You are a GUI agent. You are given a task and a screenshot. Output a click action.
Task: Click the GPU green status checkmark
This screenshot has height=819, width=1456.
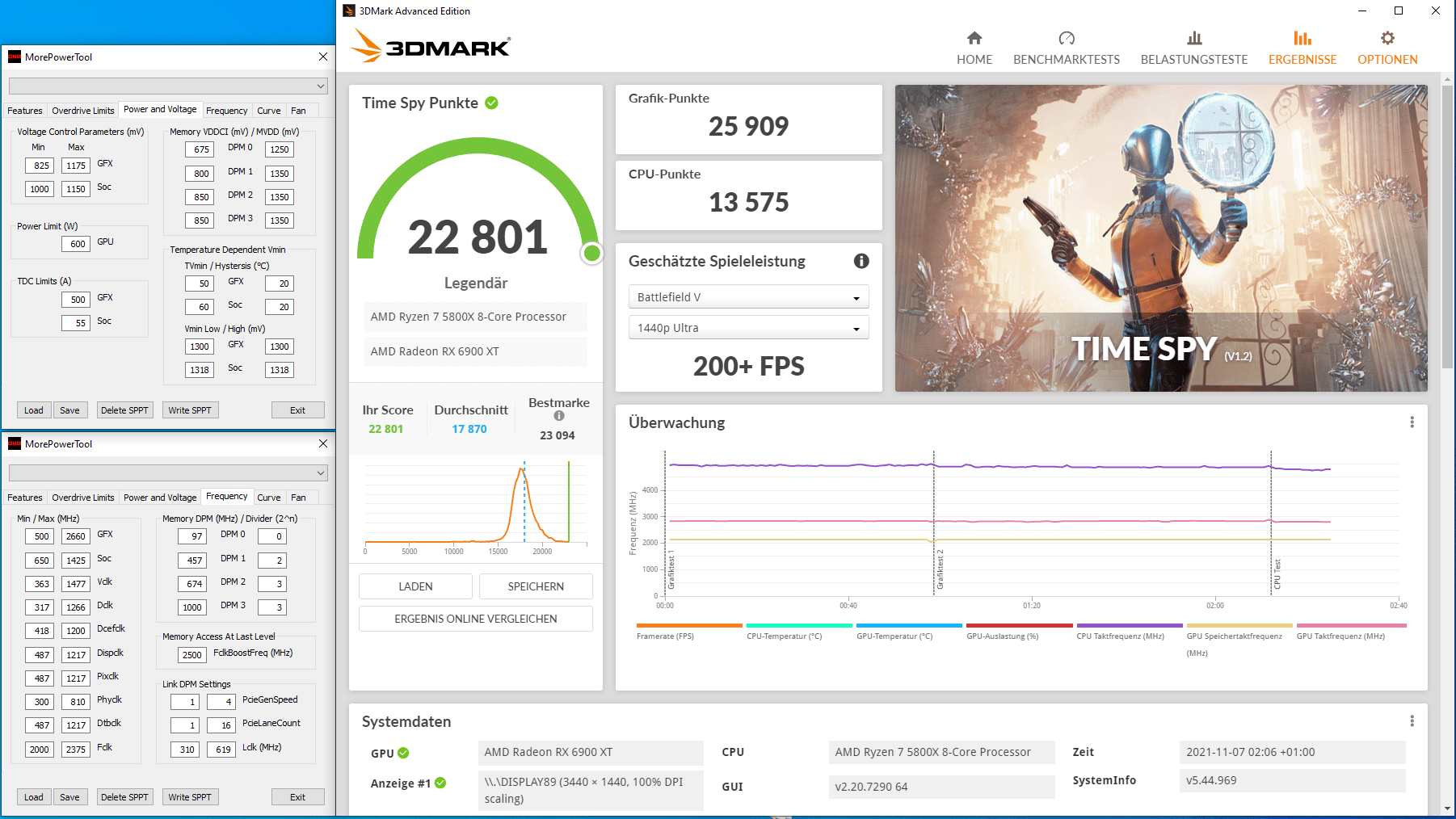point(403,753)
